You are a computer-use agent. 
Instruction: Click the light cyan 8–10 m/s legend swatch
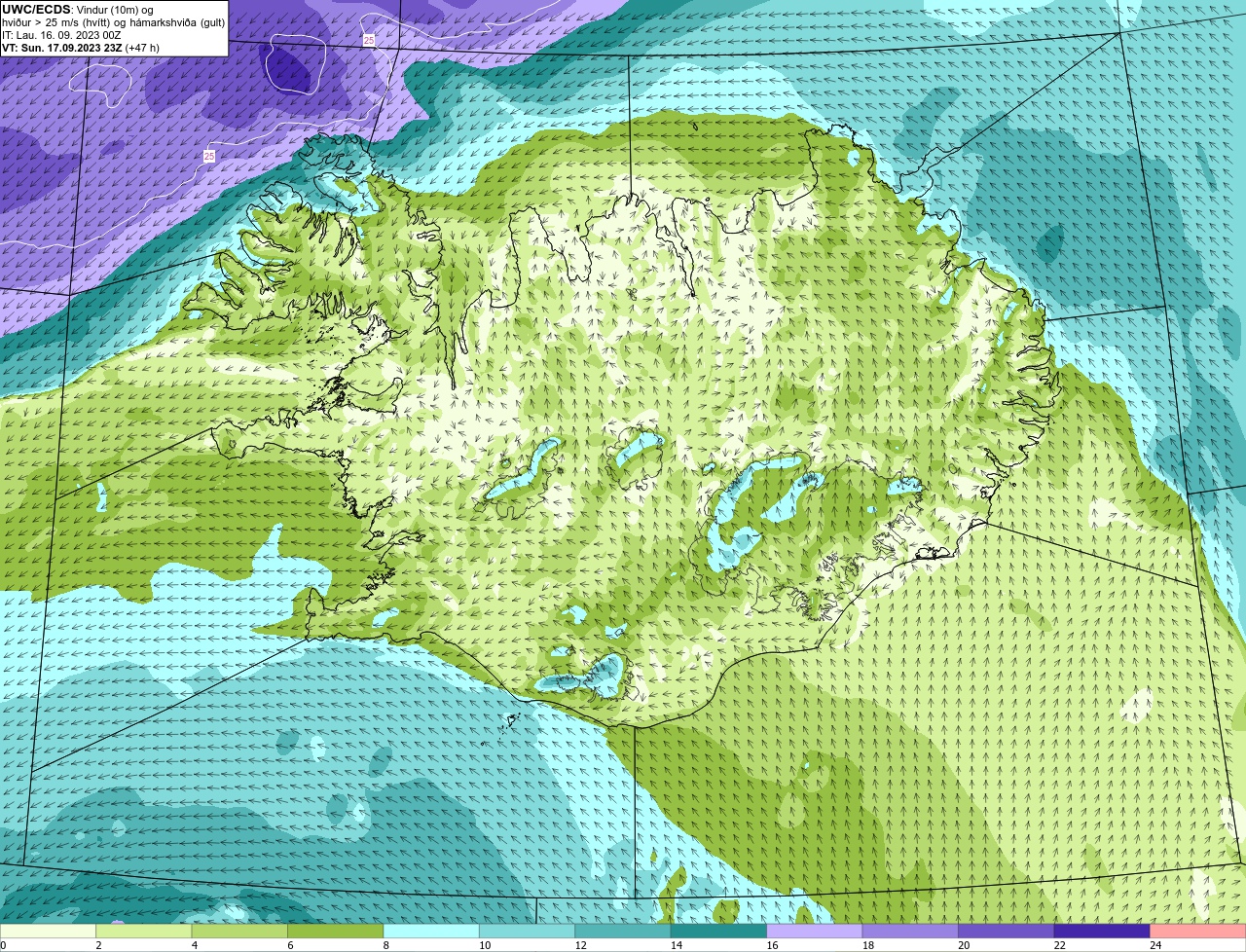coord(431,932)
